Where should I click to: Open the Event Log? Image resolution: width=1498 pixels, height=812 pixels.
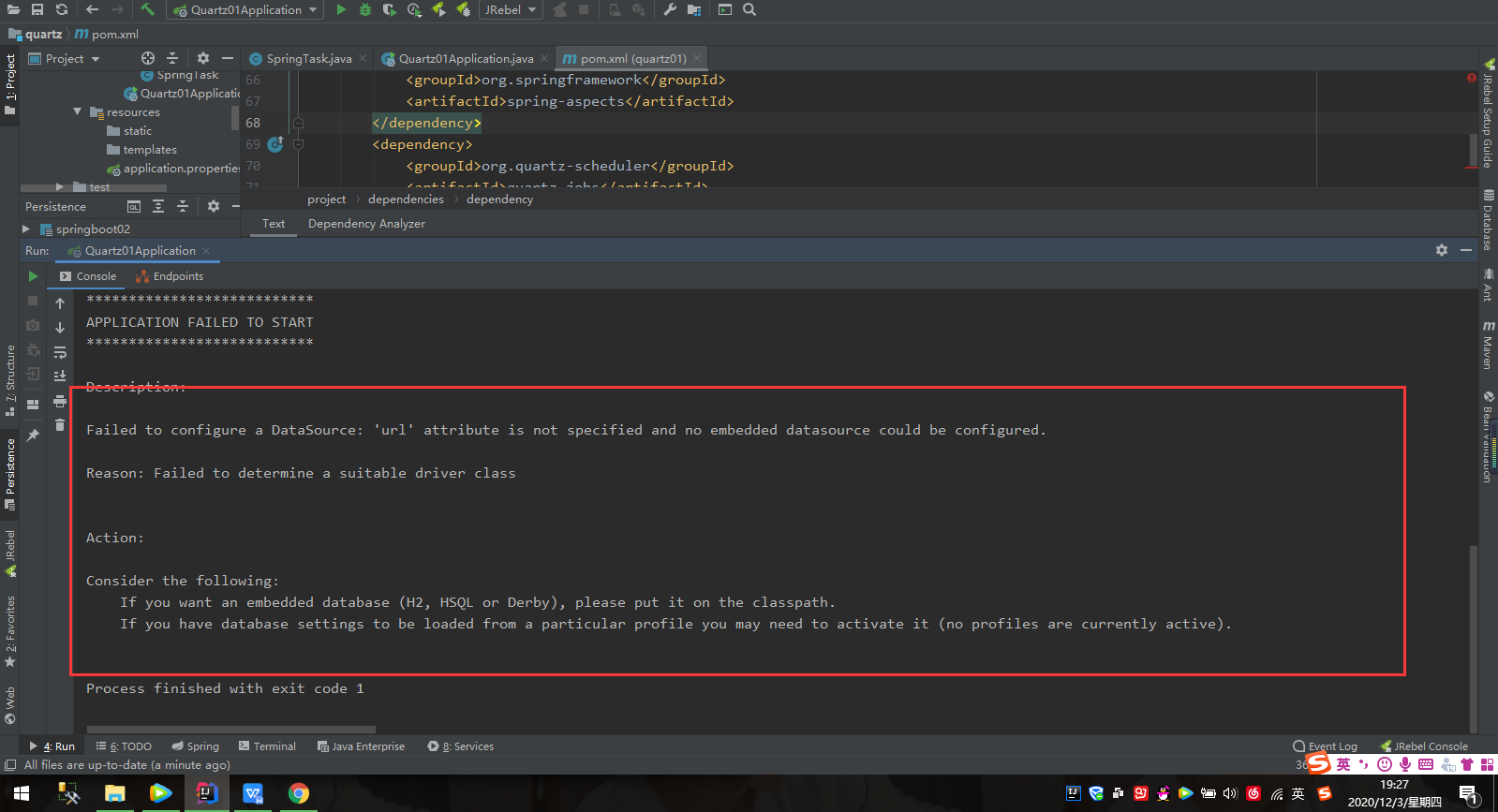tap(1325, 746)
